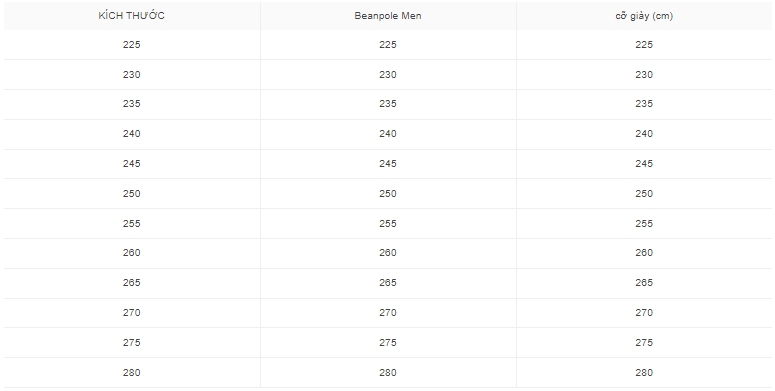The image size is (775, 391).
Task: Select the Beanpole Men column header
Action: [388, 16]
